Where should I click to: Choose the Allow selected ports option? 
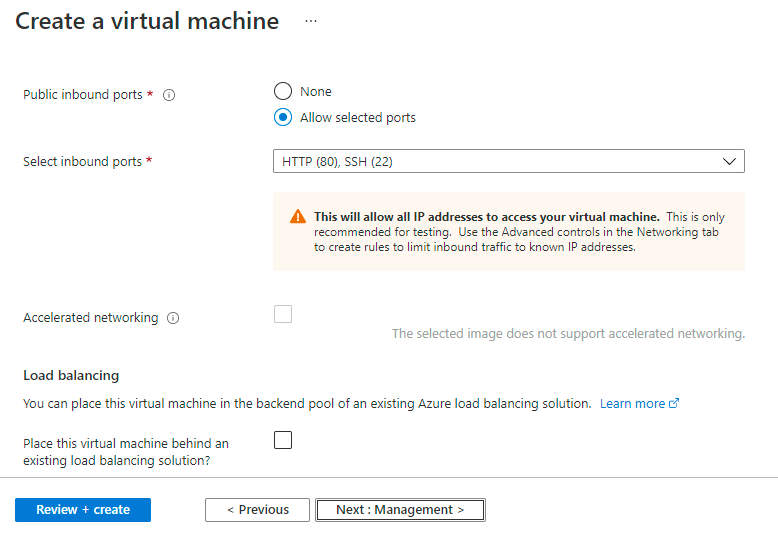pyautogui.click(x=283, y=117)
